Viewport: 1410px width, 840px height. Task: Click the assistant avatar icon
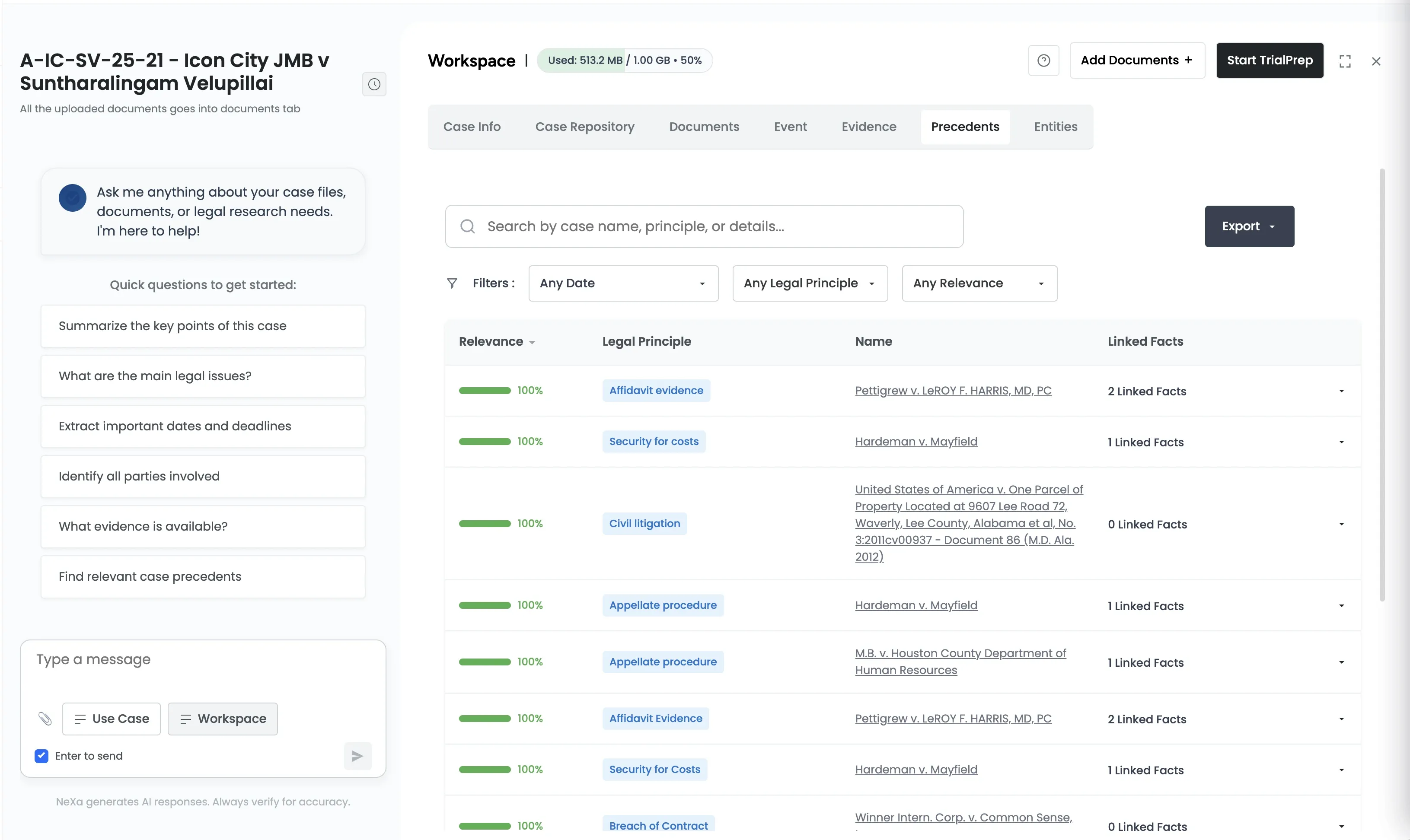[73, 198]
